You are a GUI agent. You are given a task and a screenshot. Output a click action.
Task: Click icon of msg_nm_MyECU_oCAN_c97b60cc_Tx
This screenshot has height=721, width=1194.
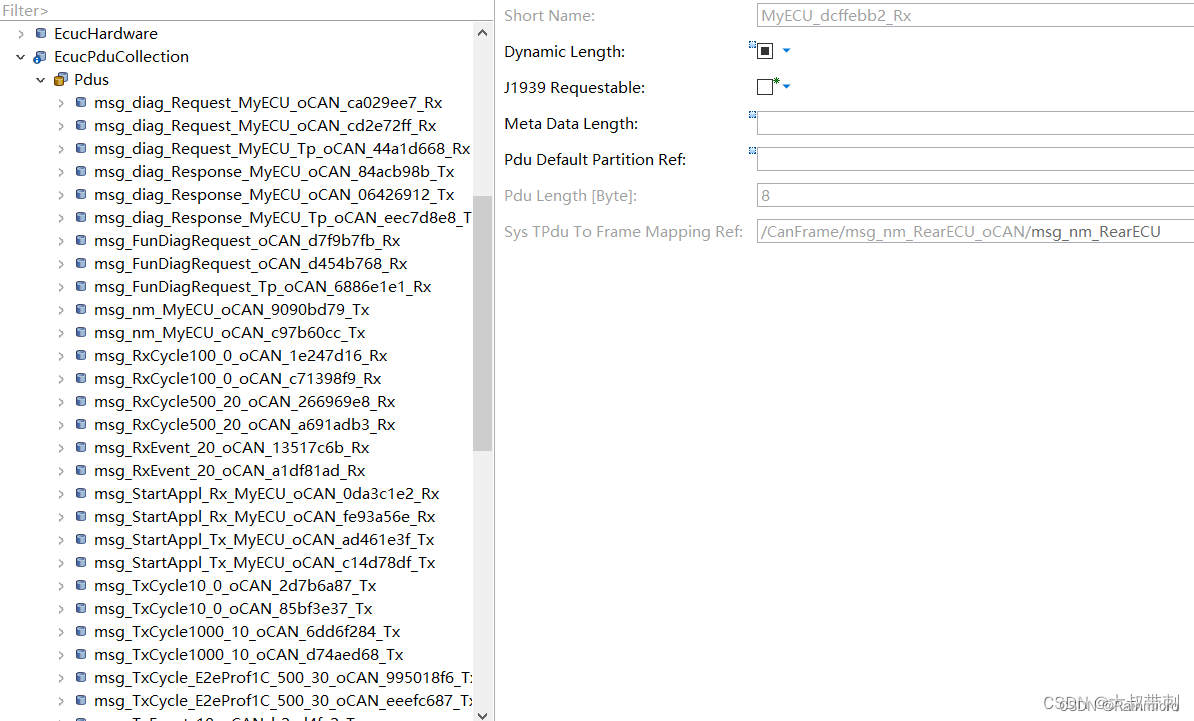[81, 332]
